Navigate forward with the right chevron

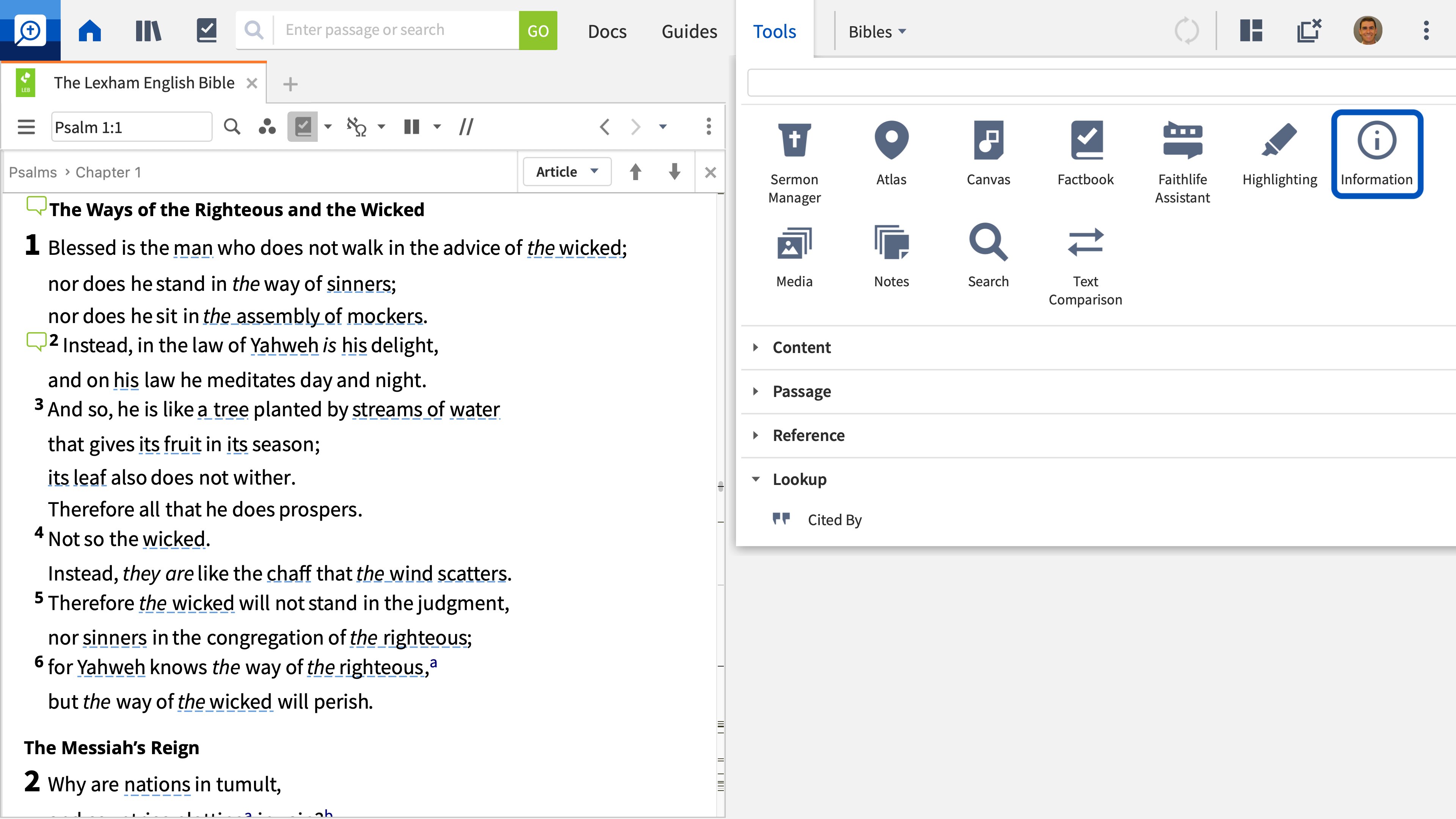coord(635,127)
